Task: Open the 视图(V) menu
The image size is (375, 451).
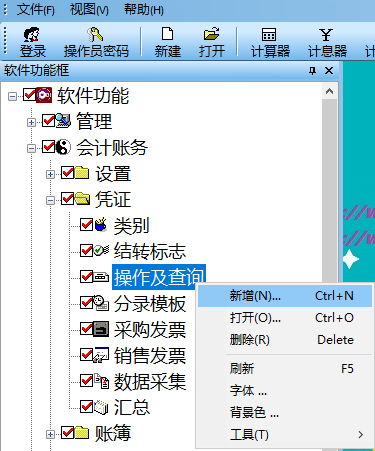Action: click(89, 10)
